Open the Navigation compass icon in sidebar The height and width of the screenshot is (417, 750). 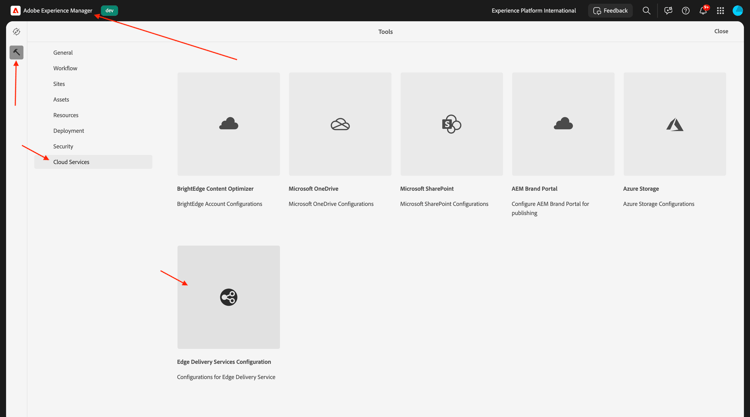point(16,32)
